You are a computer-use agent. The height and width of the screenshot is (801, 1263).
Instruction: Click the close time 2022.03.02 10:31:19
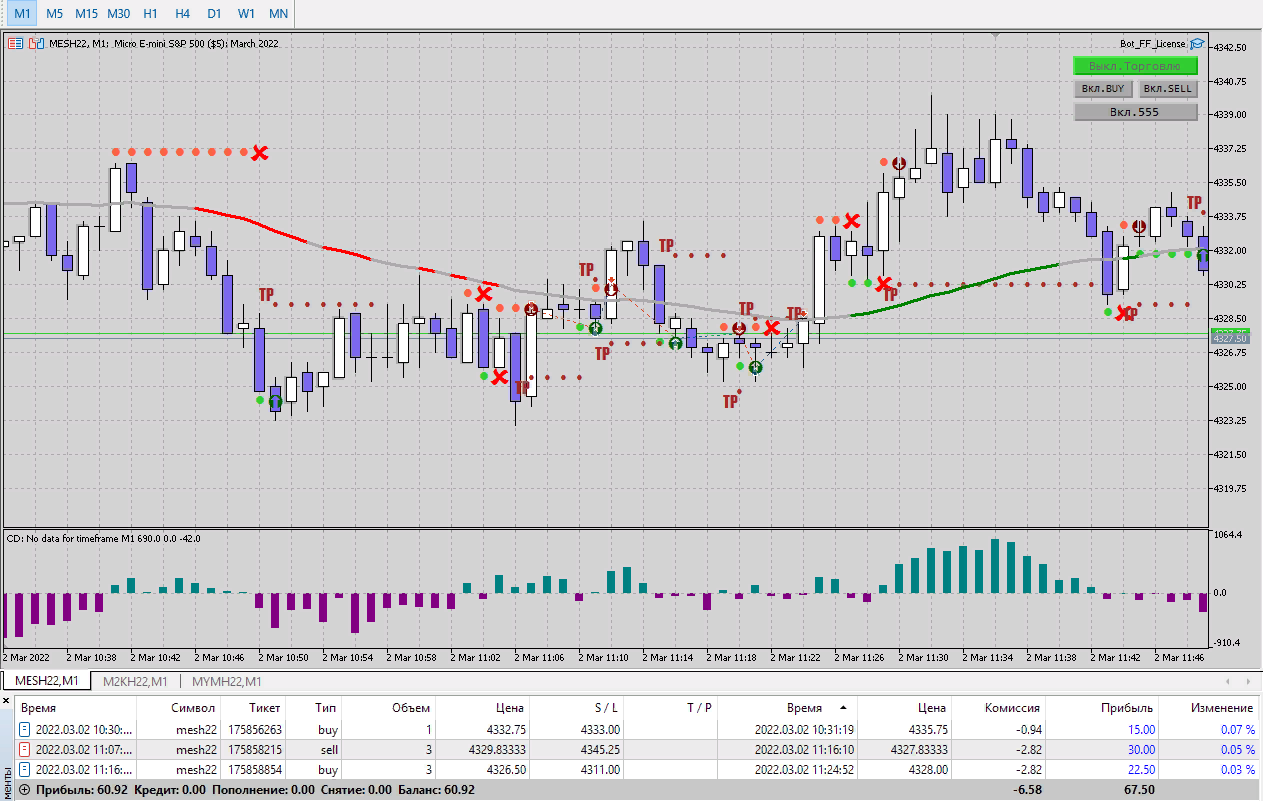[805, 730]
